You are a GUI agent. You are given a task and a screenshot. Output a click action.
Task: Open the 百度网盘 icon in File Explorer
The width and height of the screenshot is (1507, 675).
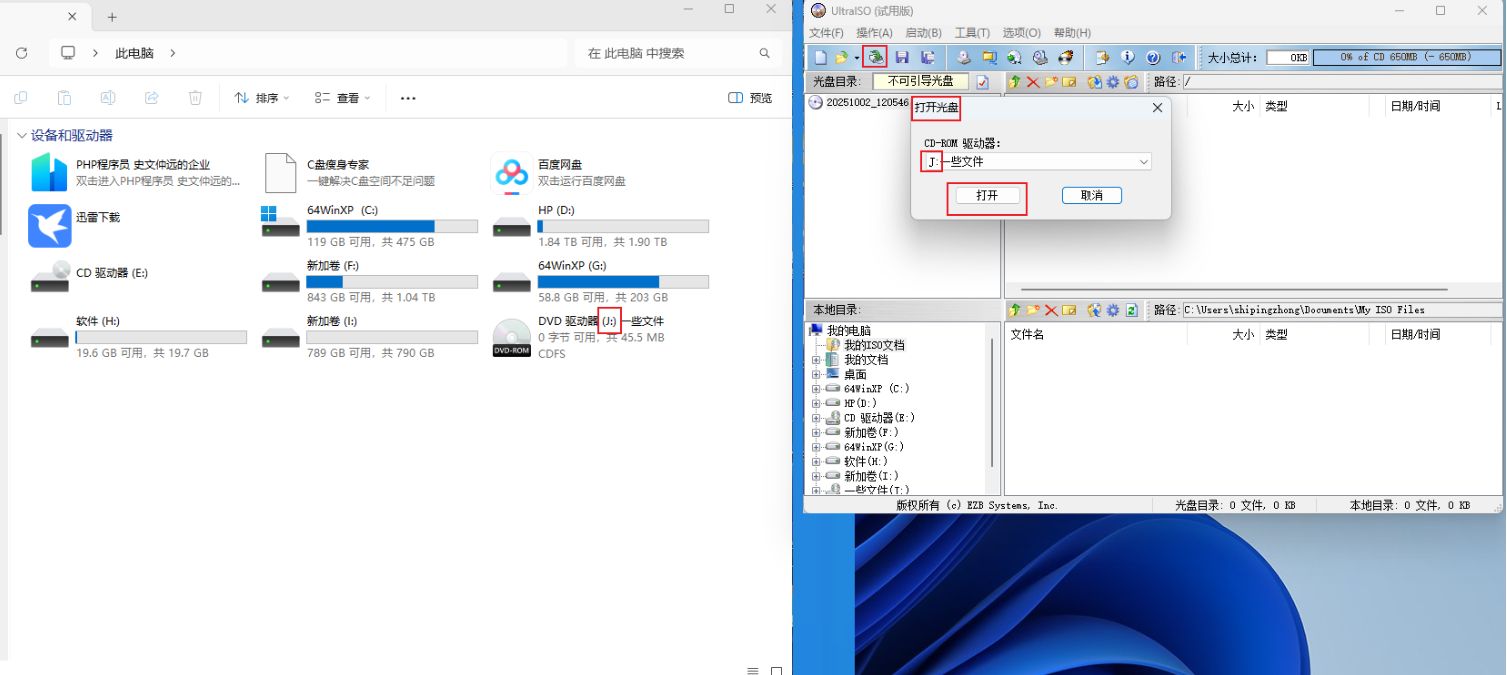pyautogui.click(x=511, y=173)
